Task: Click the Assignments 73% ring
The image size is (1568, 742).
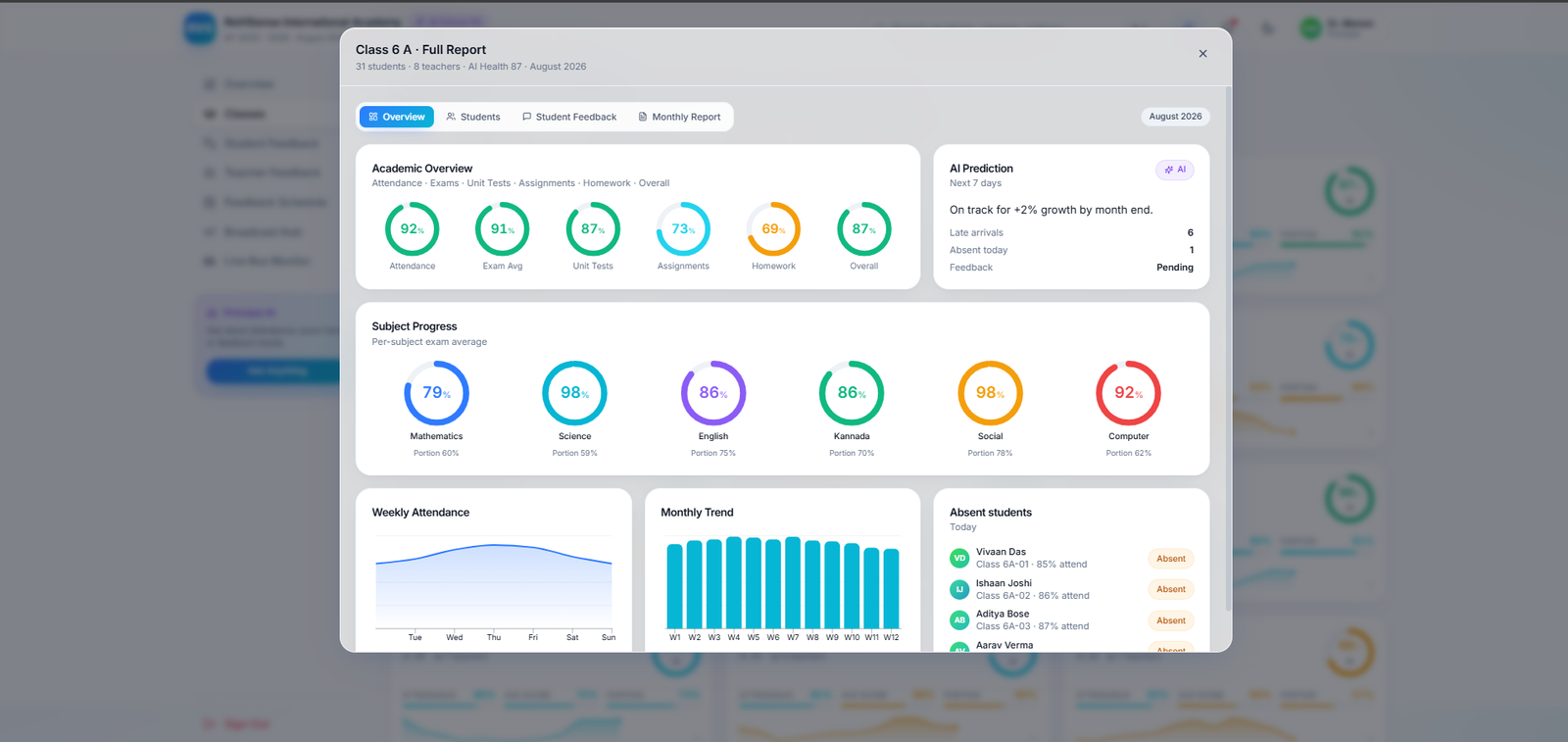Action: [683, 229]
